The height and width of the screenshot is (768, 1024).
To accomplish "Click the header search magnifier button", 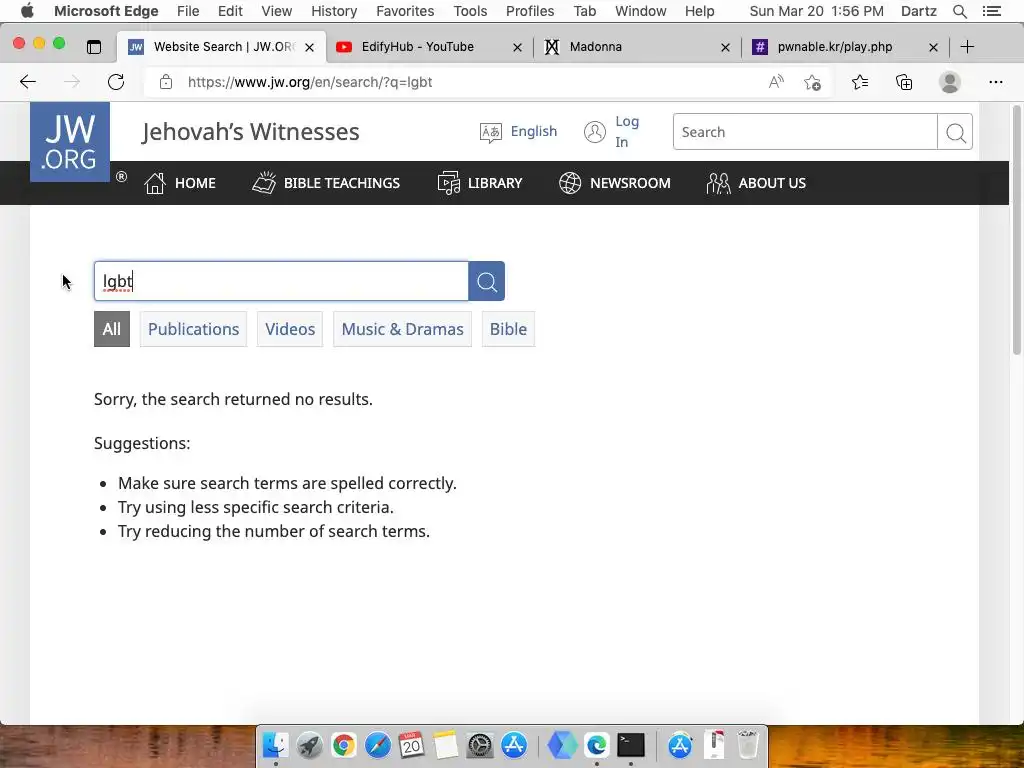I will (955, 133).
